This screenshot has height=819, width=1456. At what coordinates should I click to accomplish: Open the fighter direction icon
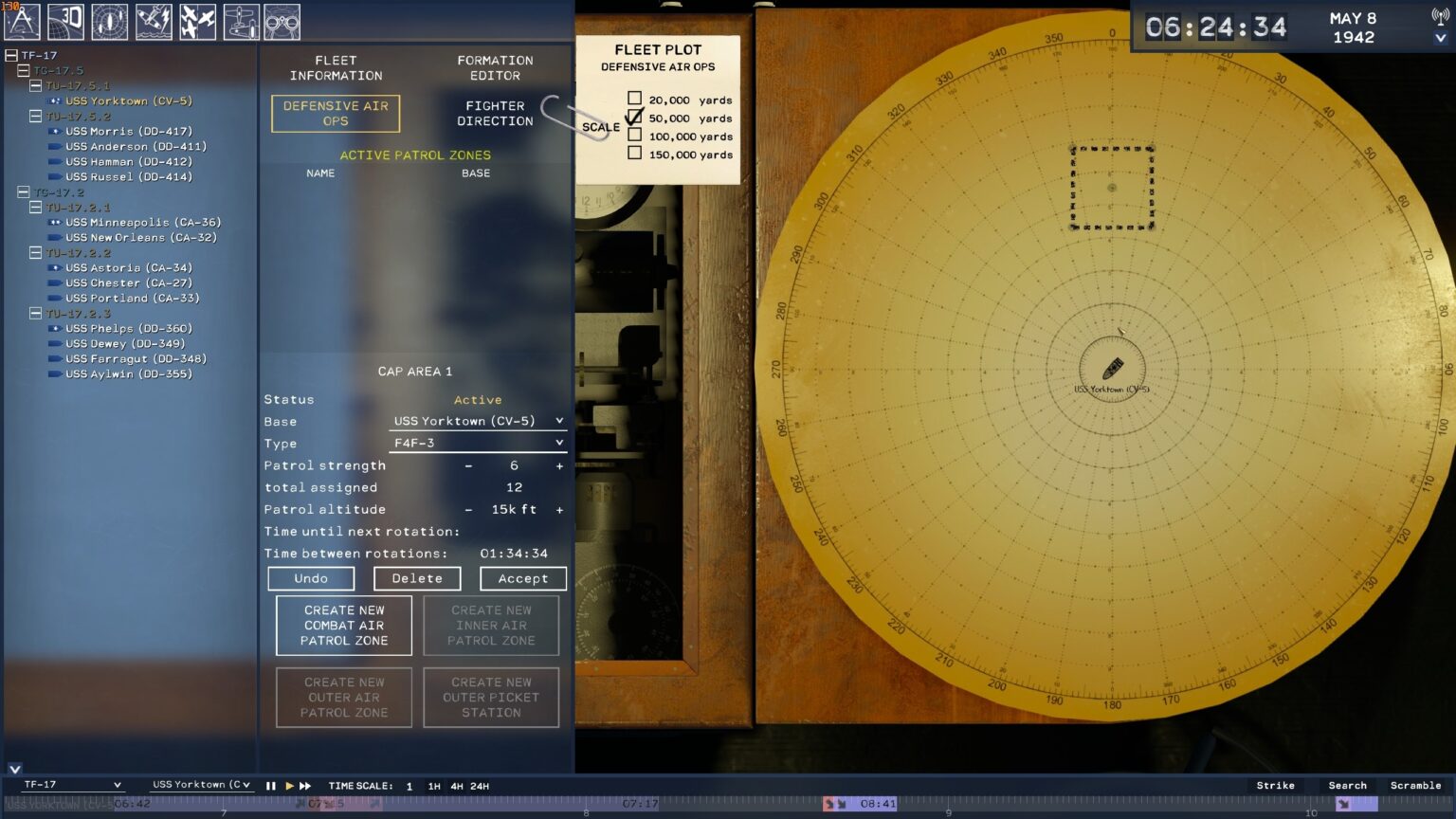click(197, 21)
